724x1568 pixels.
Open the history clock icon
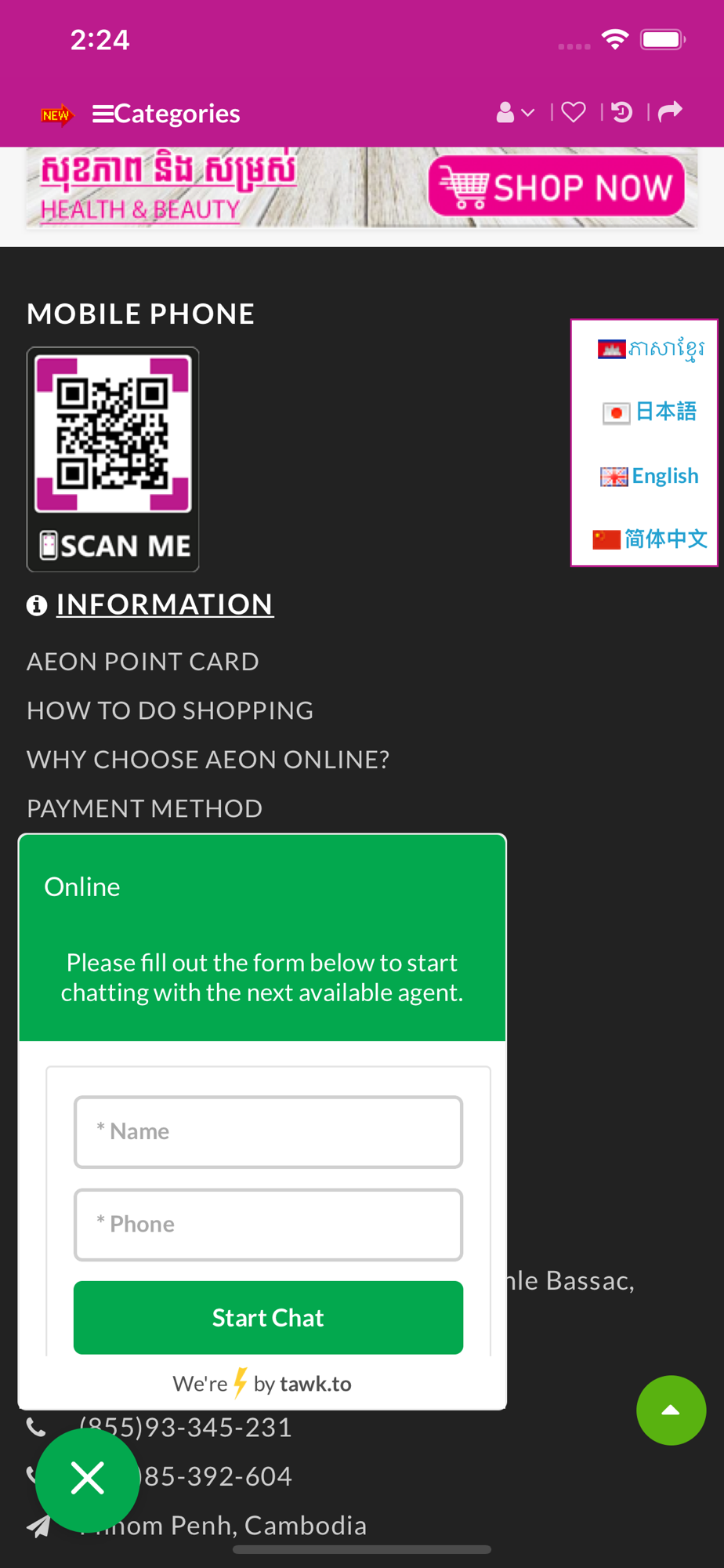click(x=622, y=113)
